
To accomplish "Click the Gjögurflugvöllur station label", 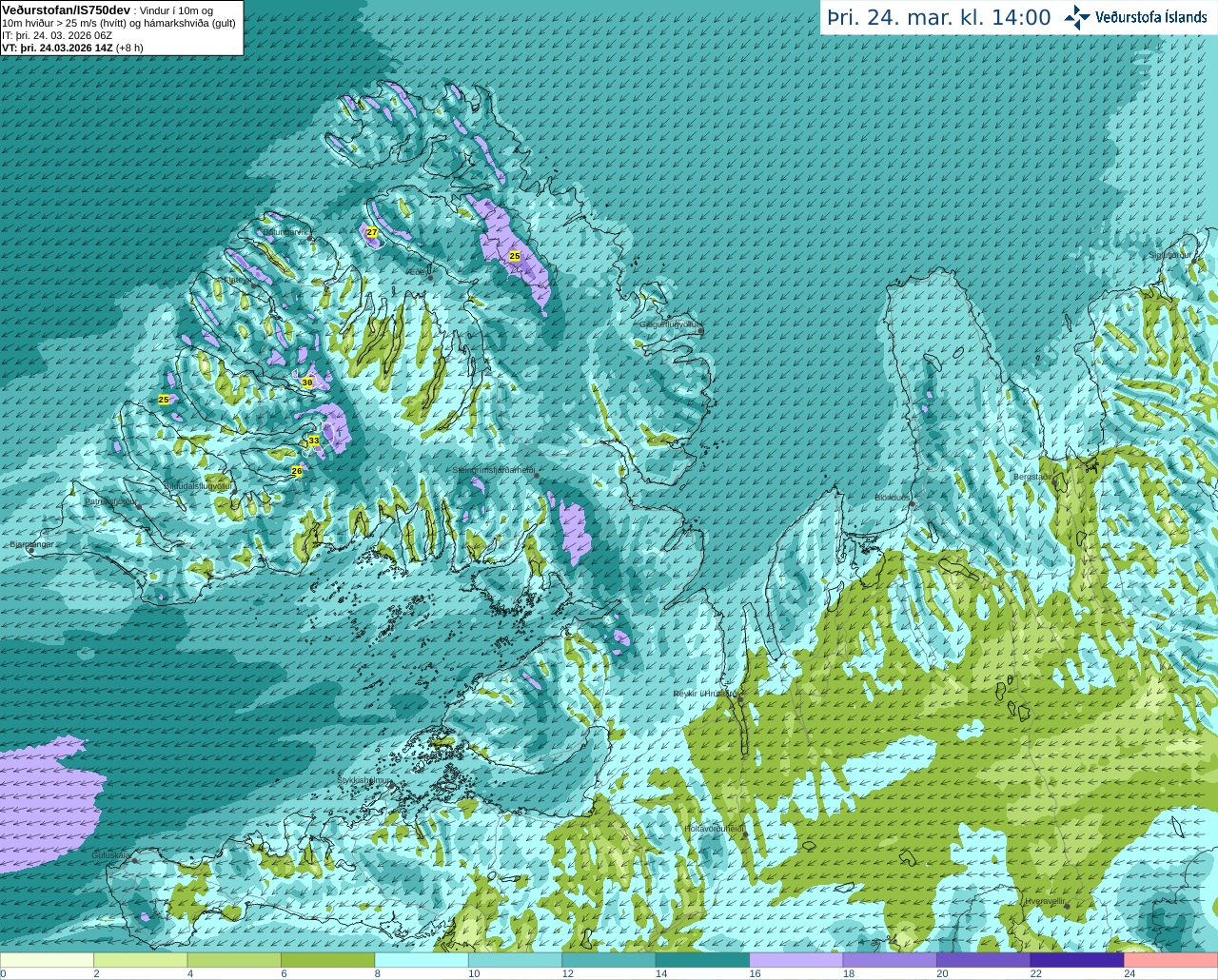I will click(669, 324).
